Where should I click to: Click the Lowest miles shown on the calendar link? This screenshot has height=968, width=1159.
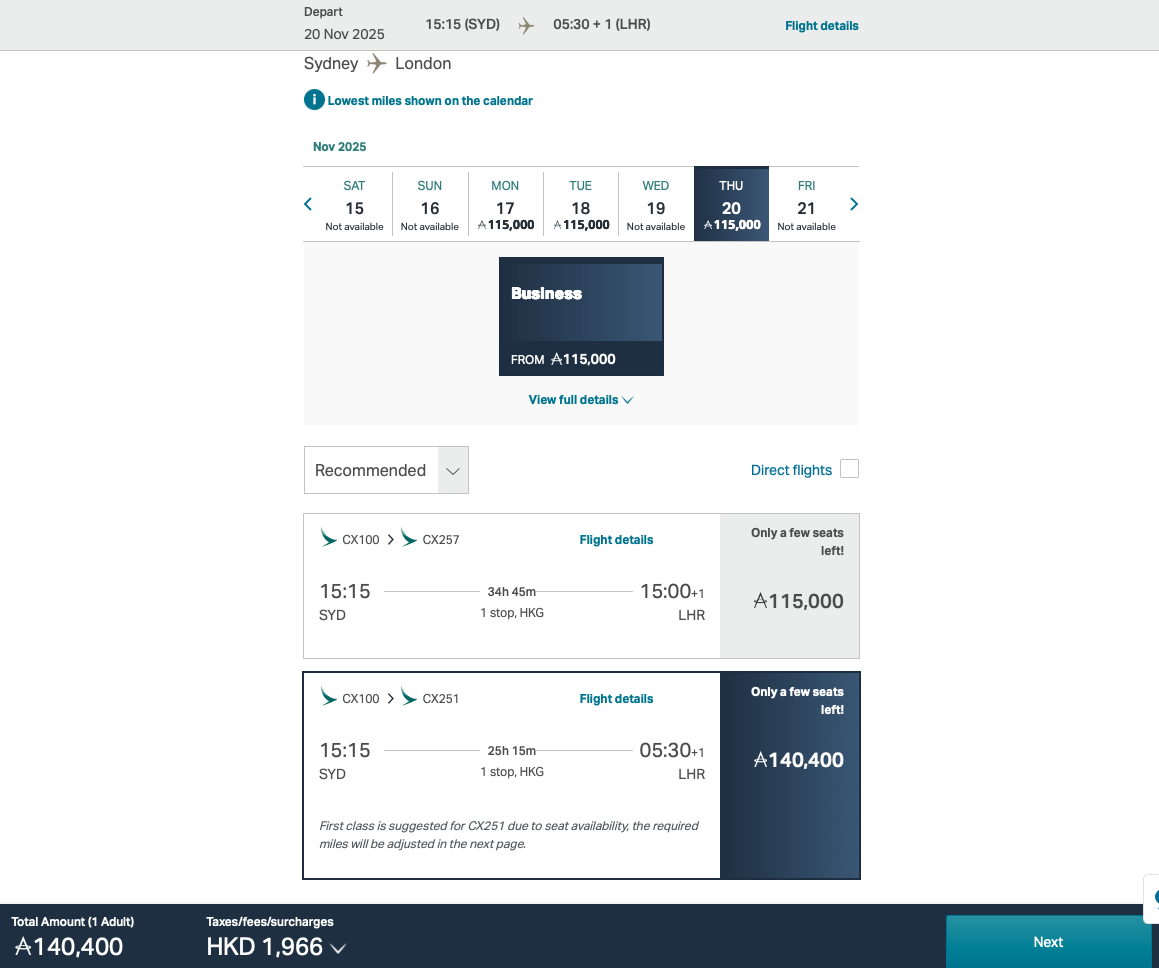(429, 100)
